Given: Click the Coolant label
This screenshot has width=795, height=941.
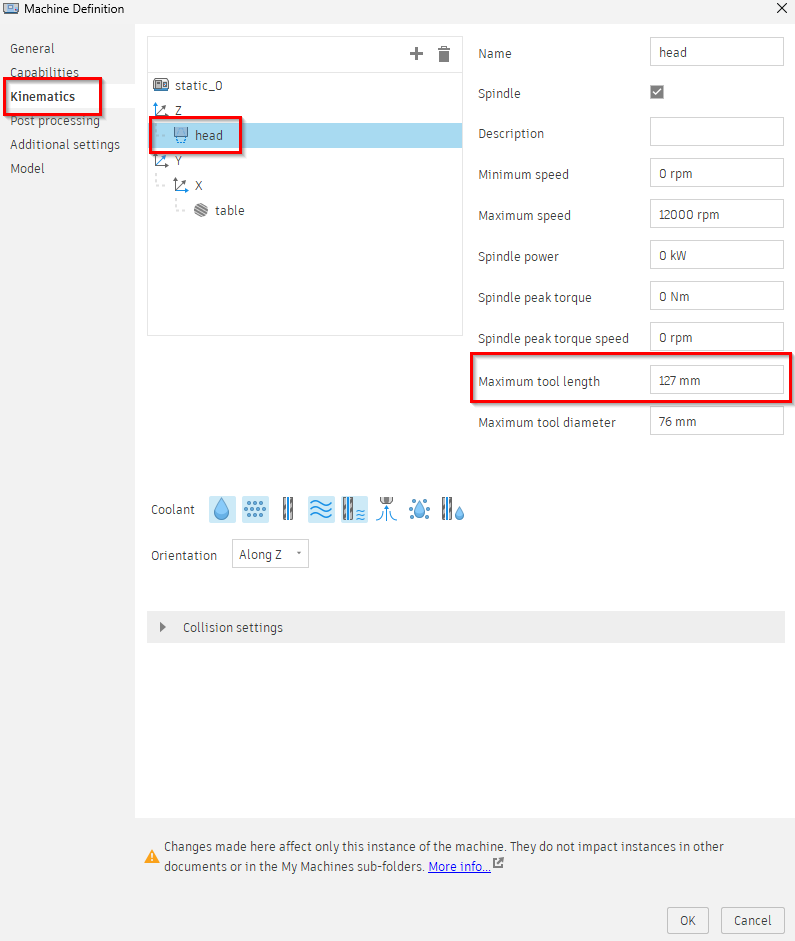Looking at the screenshot, I should pyautogui.click(x=173, y=510).
